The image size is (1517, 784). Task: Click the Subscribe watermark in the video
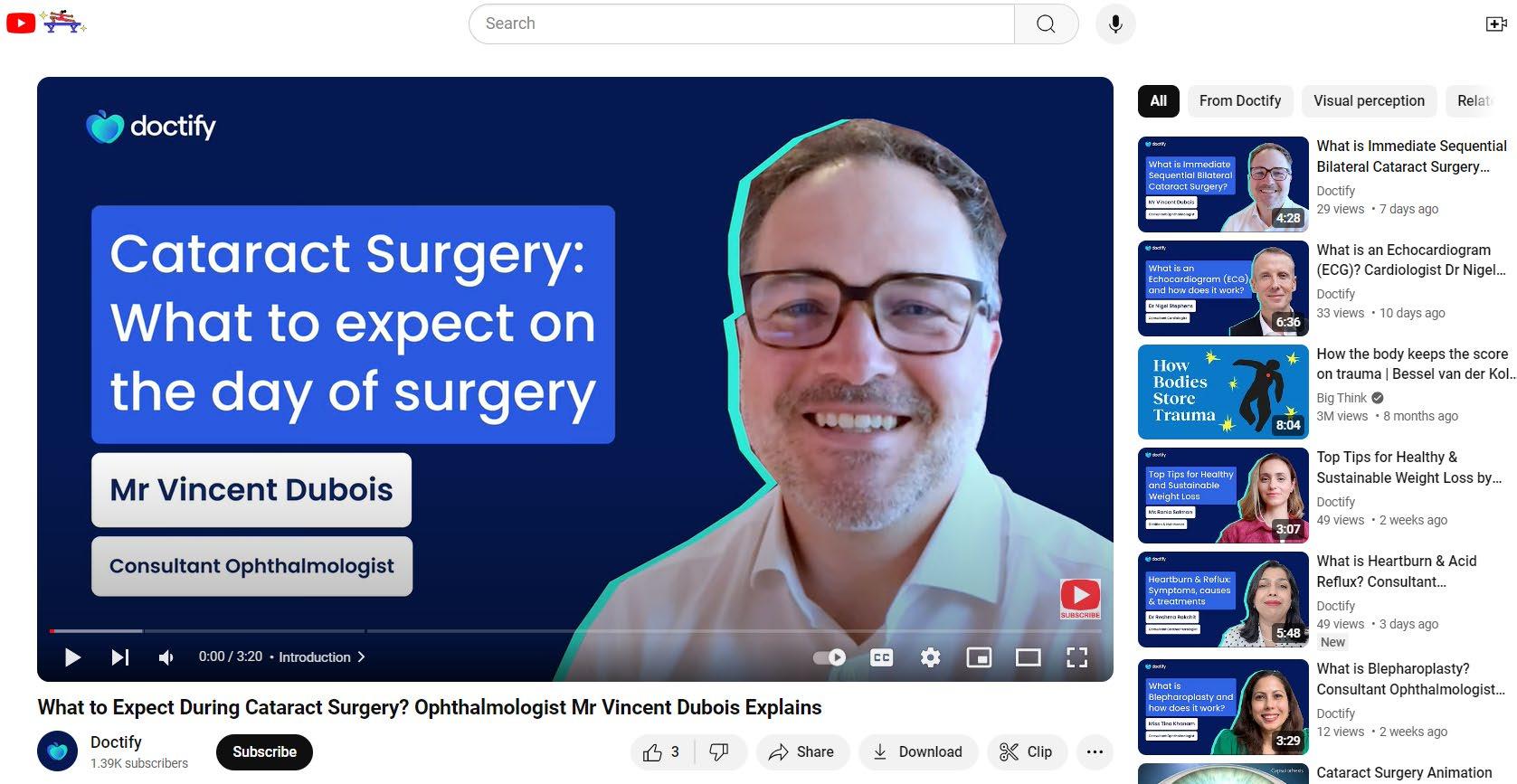pyautogui.click(x=1080, y=599)
